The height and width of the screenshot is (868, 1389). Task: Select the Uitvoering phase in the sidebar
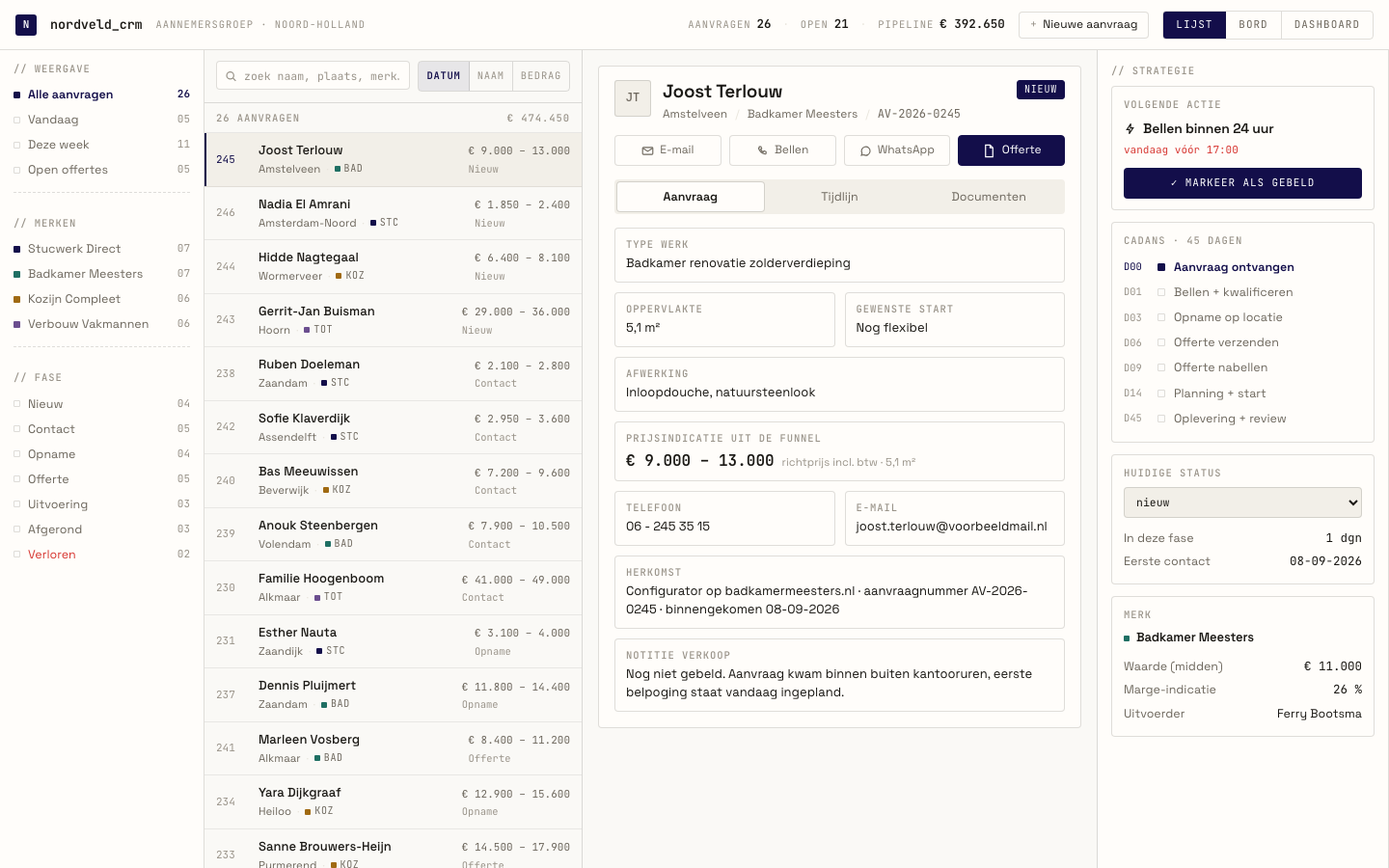[101, 504]
